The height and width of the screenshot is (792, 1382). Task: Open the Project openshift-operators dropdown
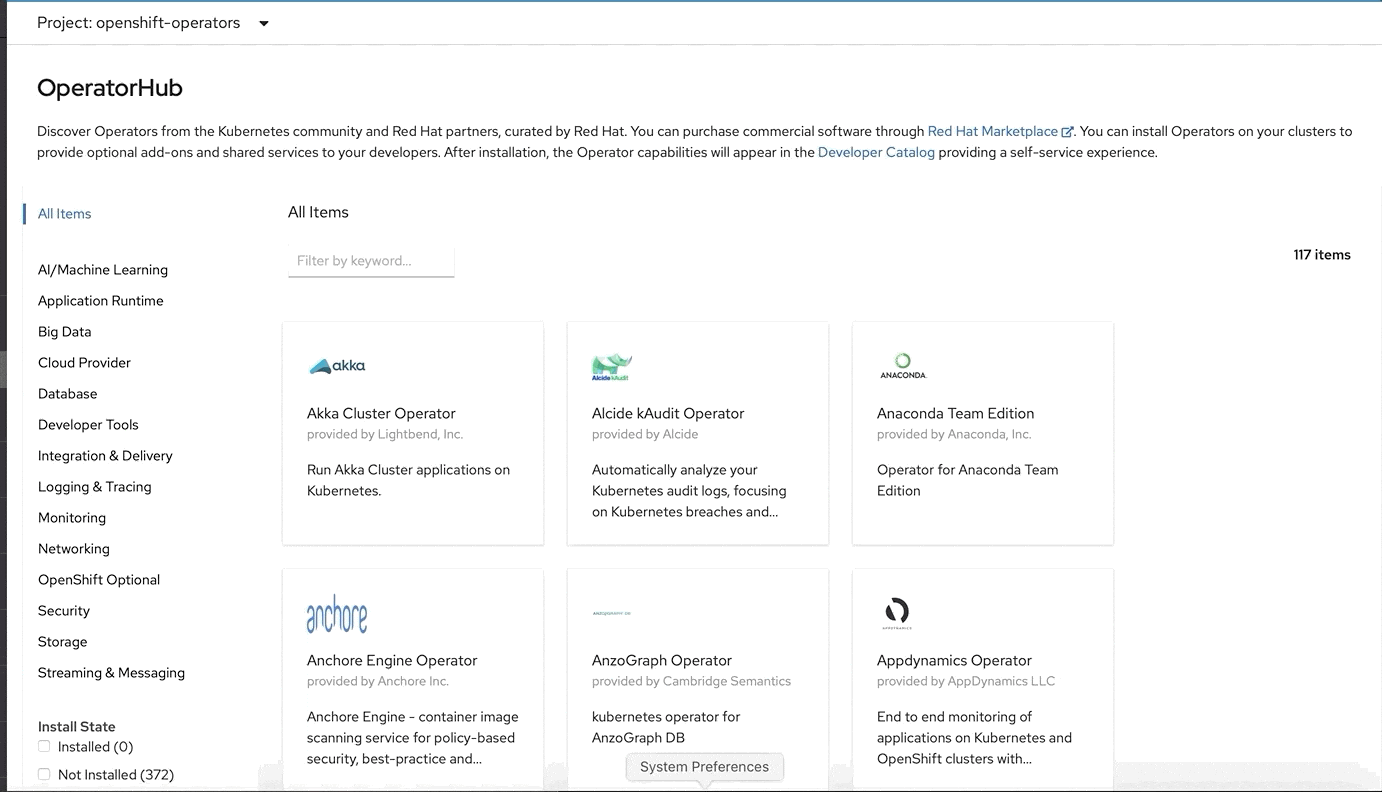[x=153, y=23]
